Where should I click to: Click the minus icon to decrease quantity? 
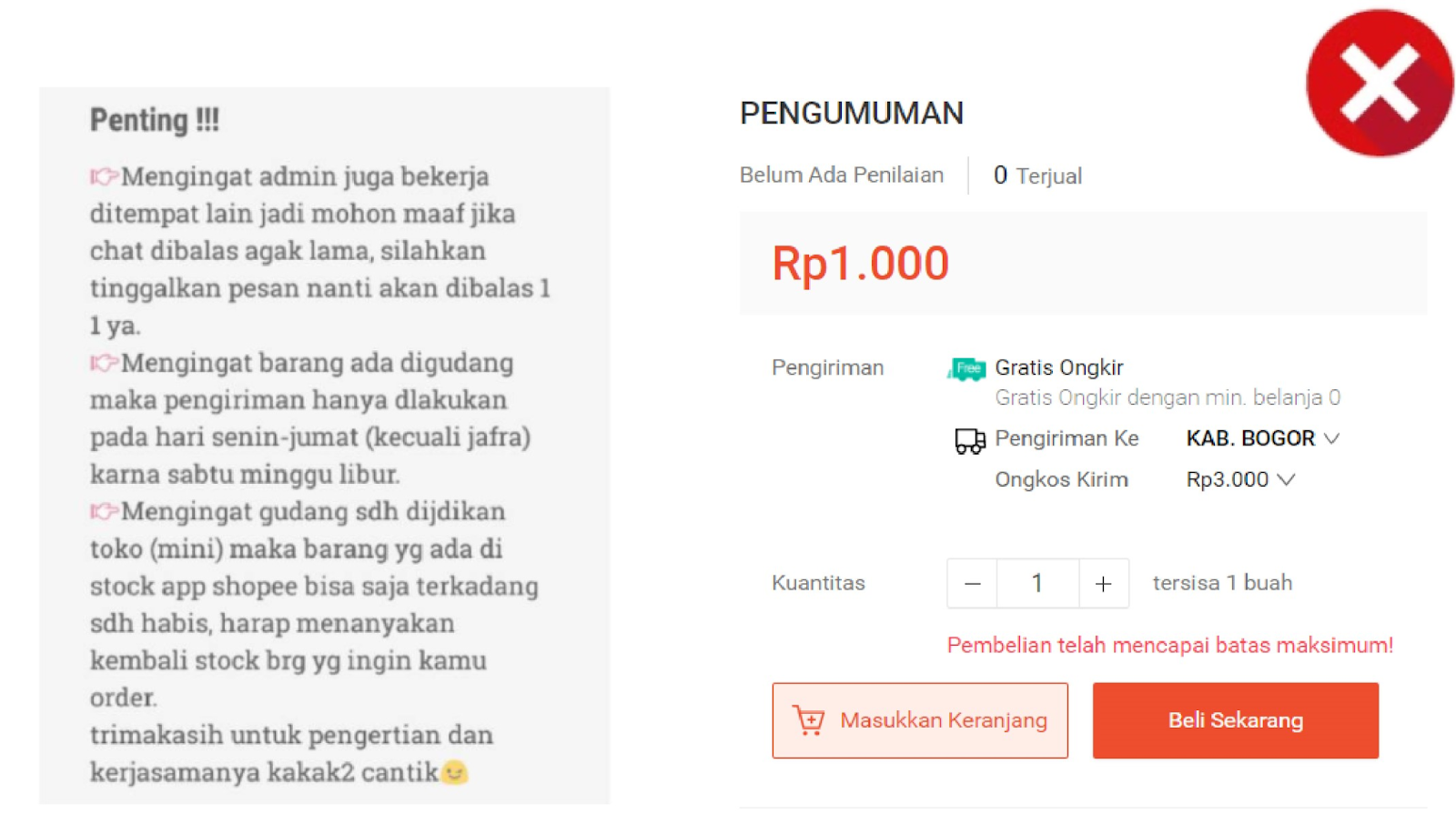971,583
